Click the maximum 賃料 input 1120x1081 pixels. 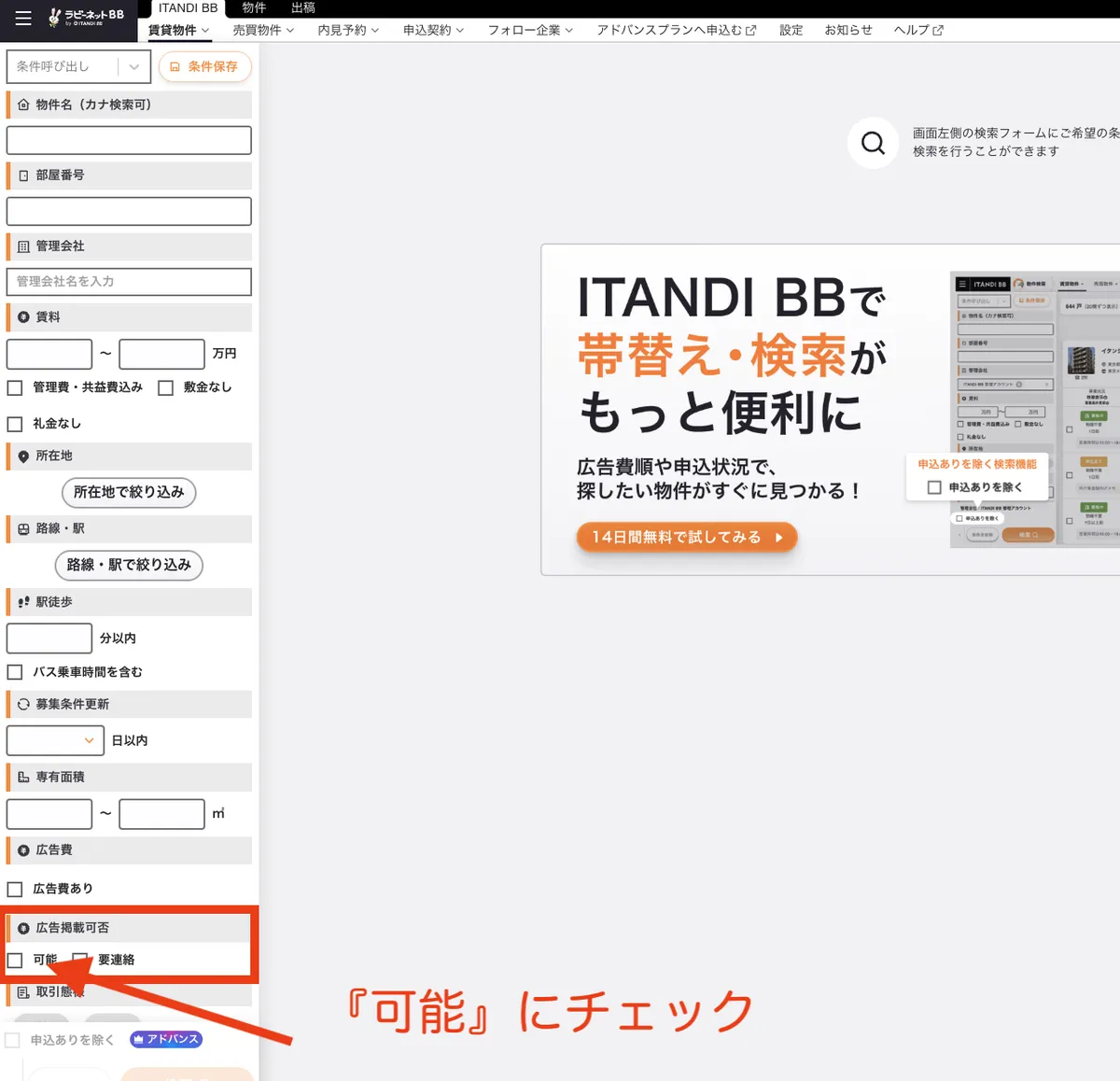(x=161, y=354)
